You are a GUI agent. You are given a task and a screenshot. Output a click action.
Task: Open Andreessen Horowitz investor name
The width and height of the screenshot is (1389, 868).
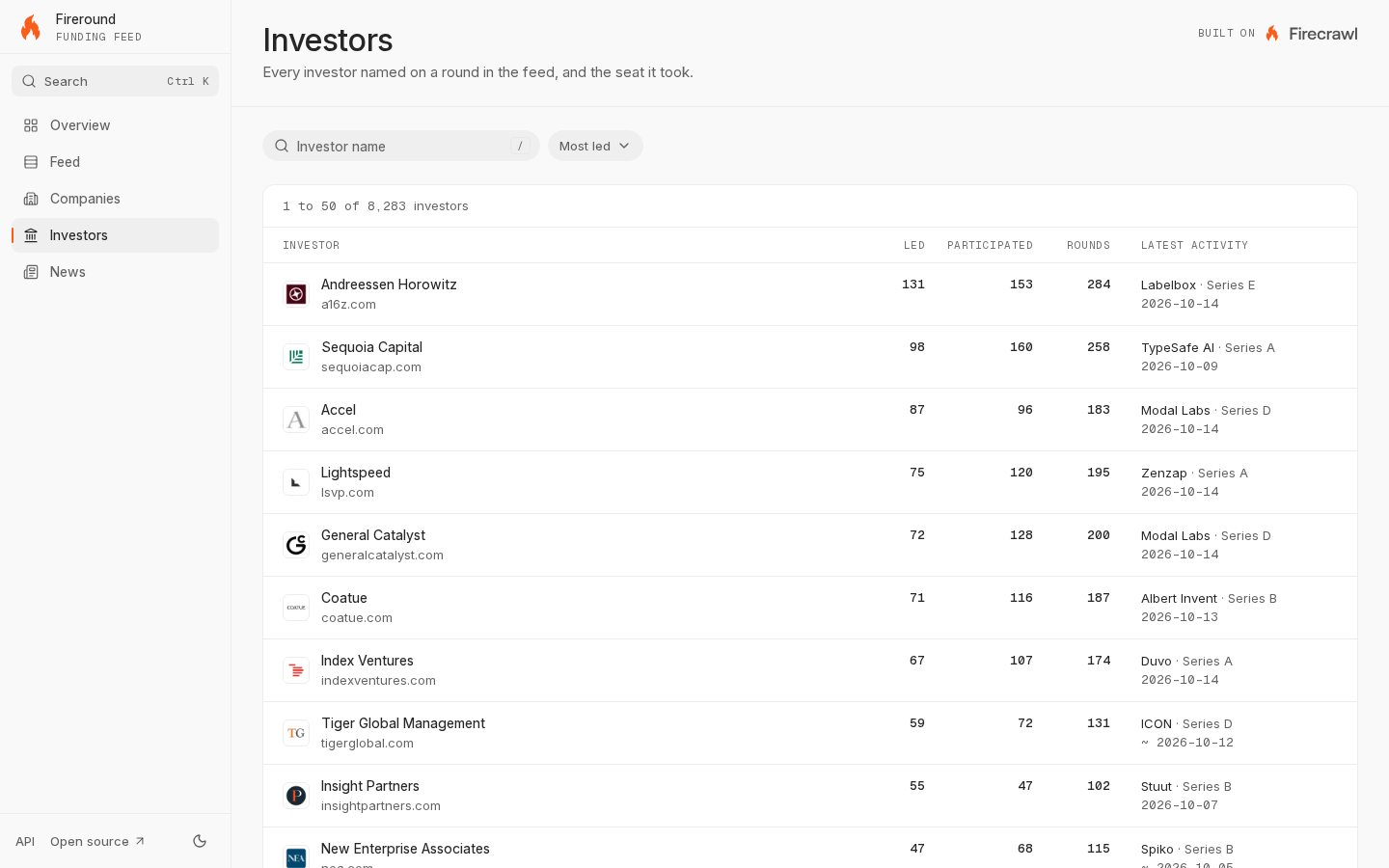[x=389, y=285]
